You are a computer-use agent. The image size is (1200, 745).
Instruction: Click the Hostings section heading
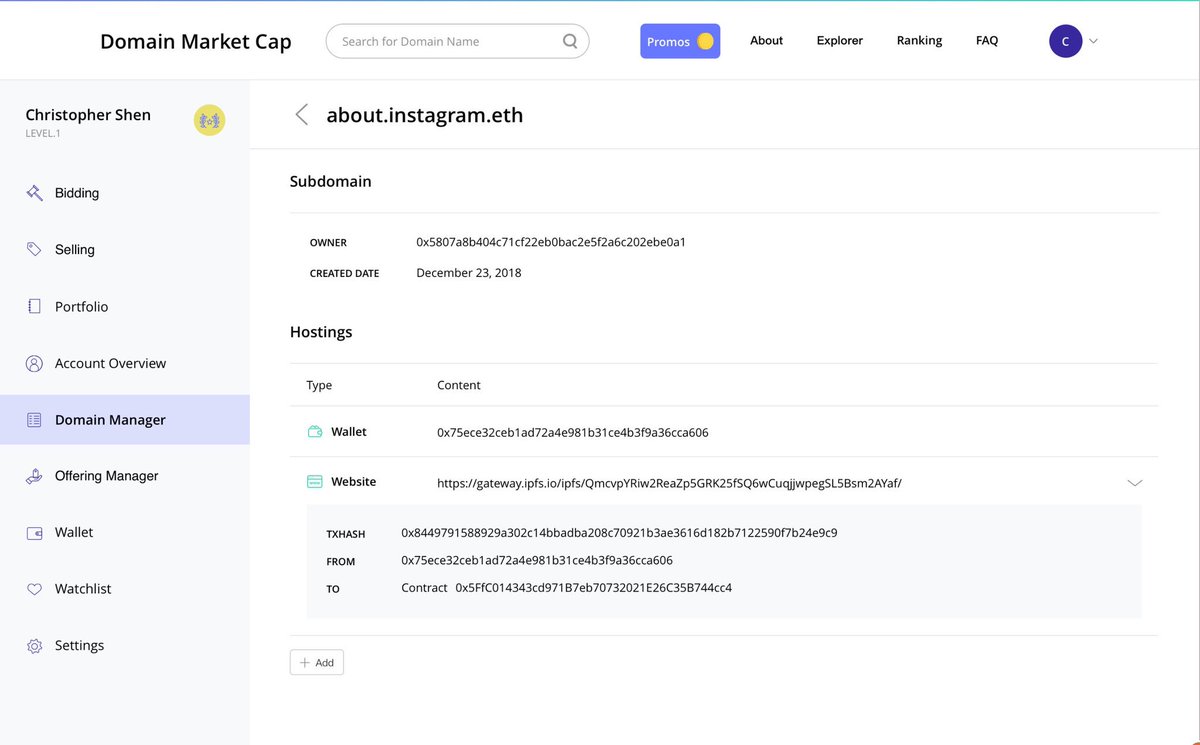[321, 332]
